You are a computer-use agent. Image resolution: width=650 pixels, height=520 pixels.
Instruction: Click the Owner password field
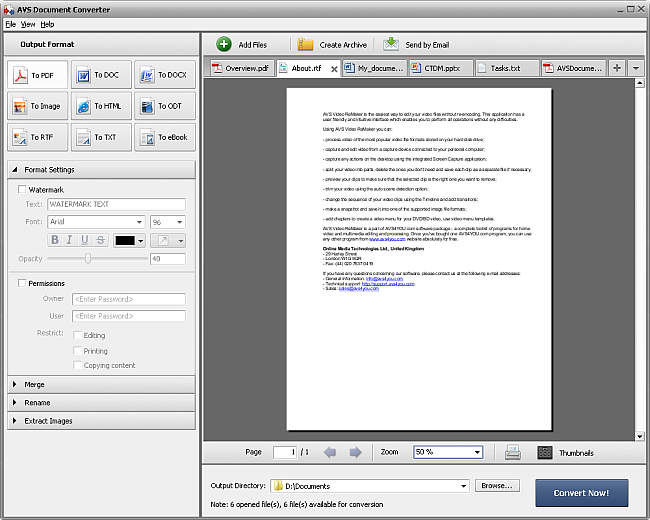pos(129,299)
